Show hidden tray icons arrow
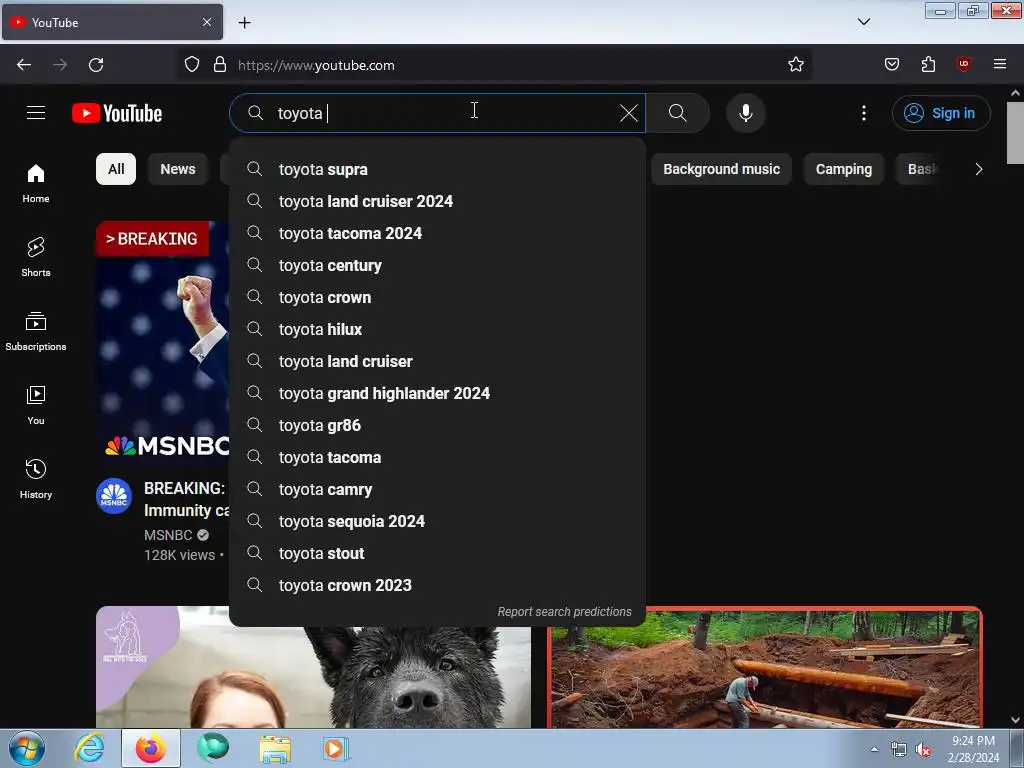Screen dimensions: 1024x768 click(874, 750)
